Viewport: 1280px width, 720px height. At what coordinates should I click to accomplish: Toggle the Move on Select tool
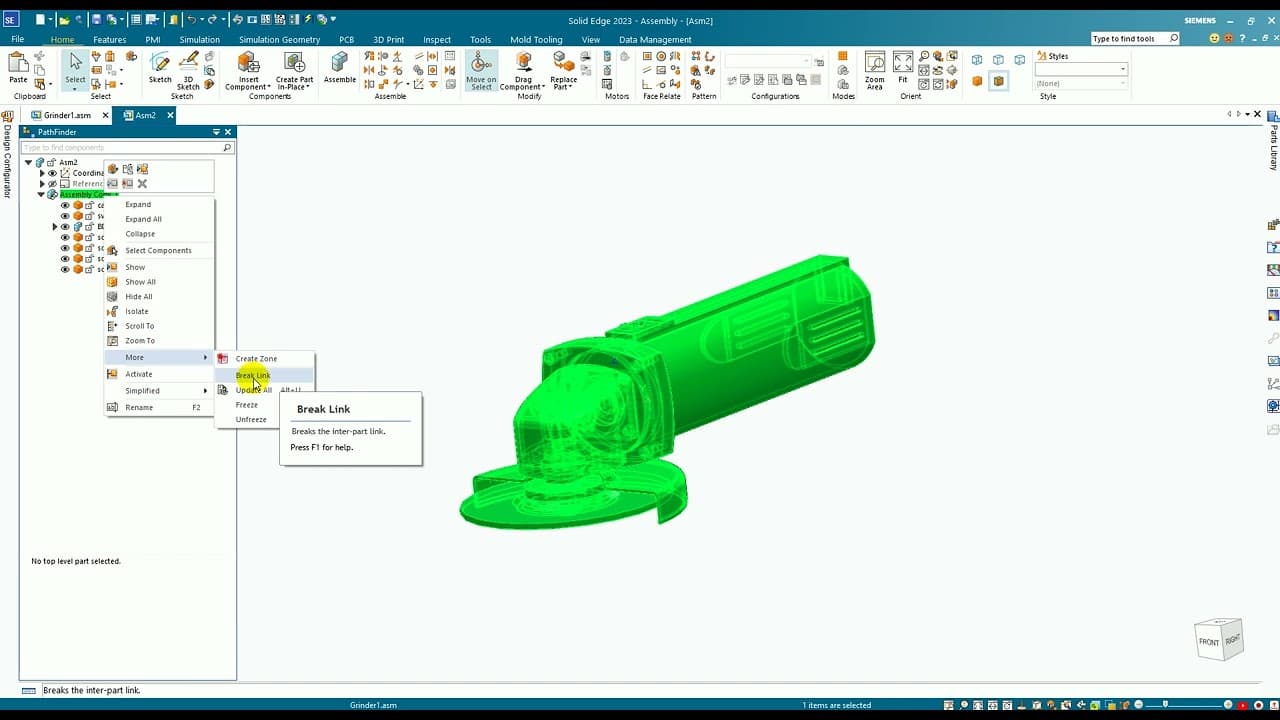(481, 70)
